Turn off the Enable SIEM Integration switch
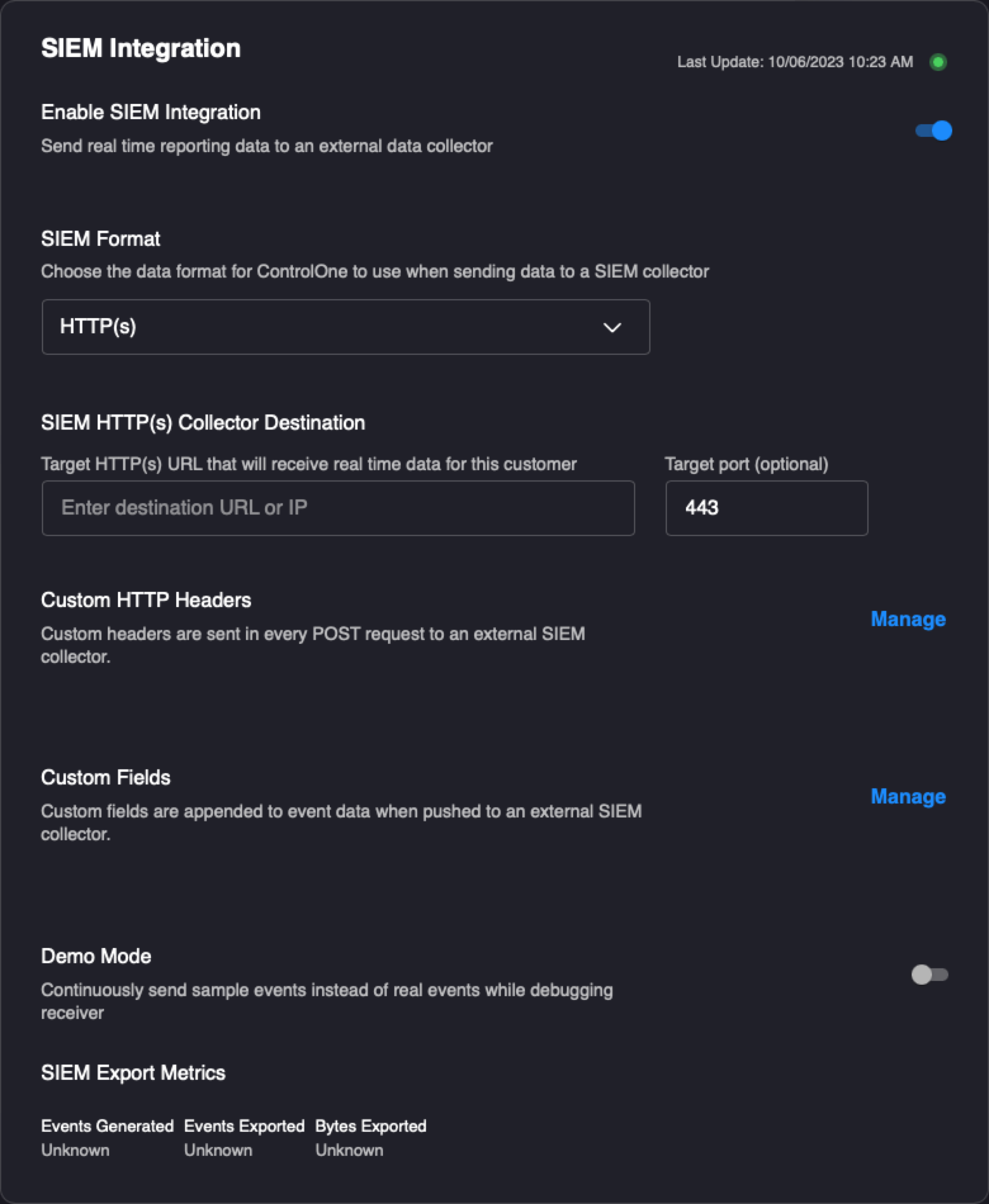The width and height of the screenshot is (989, 1204). [933, 131]
